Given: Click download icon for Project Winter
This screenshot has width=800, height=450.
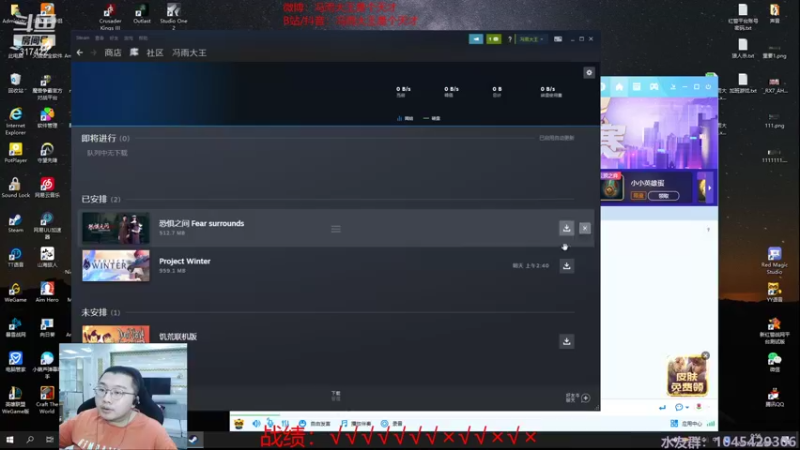Looking at the screenshot, I should (x=566, y=266).
